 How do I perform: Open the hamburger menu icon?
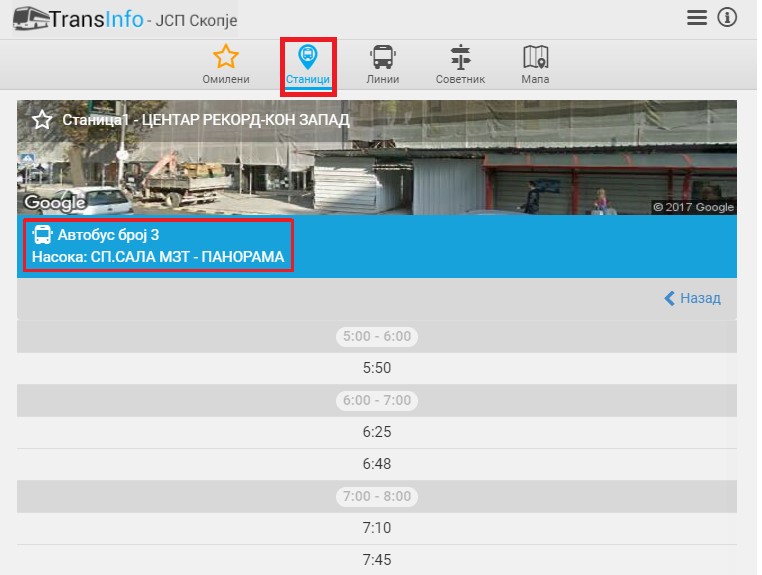[696, 18]
